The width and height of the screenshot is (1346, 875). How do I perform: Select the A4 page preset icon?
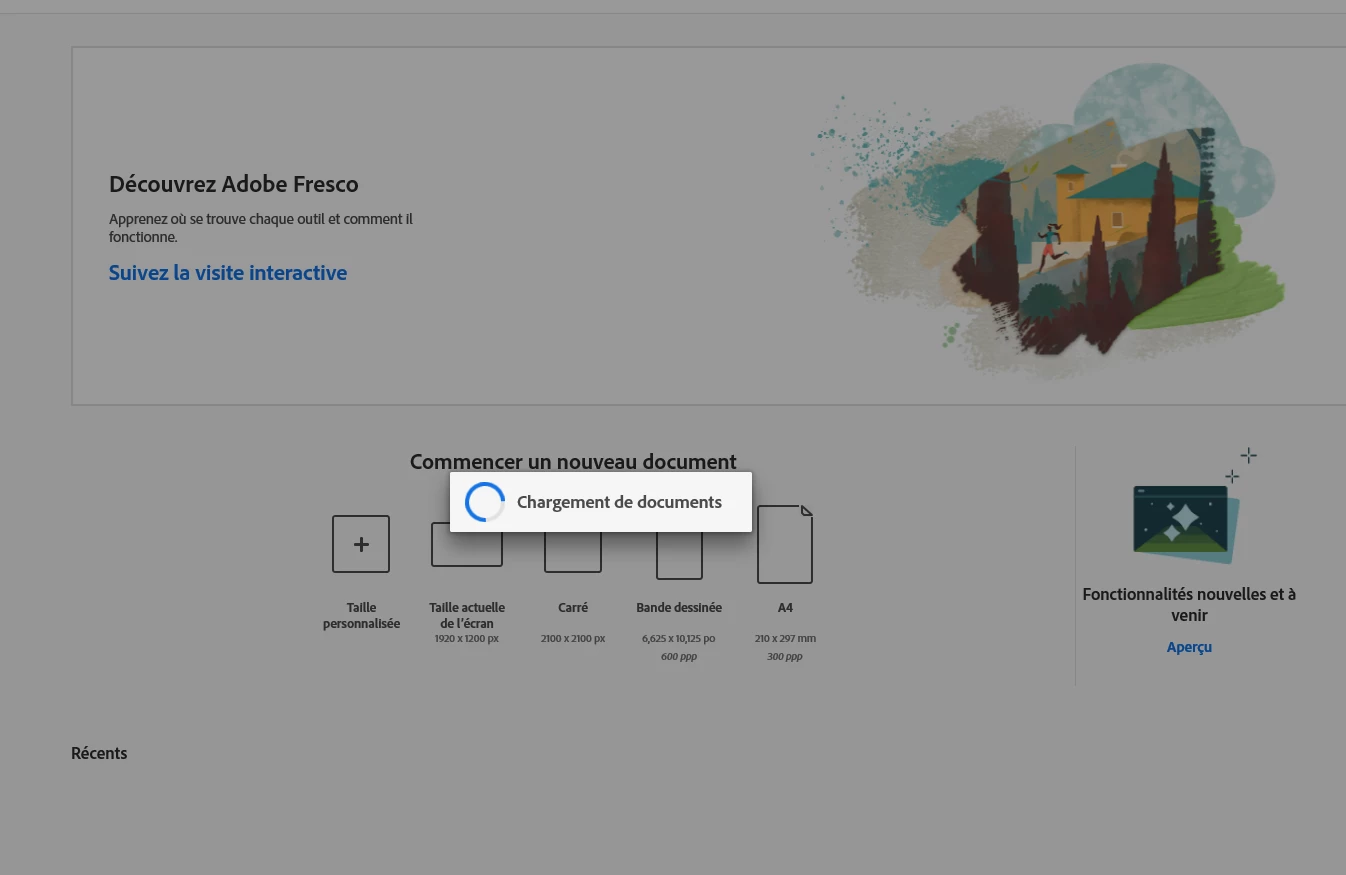[x=785, y=544]
